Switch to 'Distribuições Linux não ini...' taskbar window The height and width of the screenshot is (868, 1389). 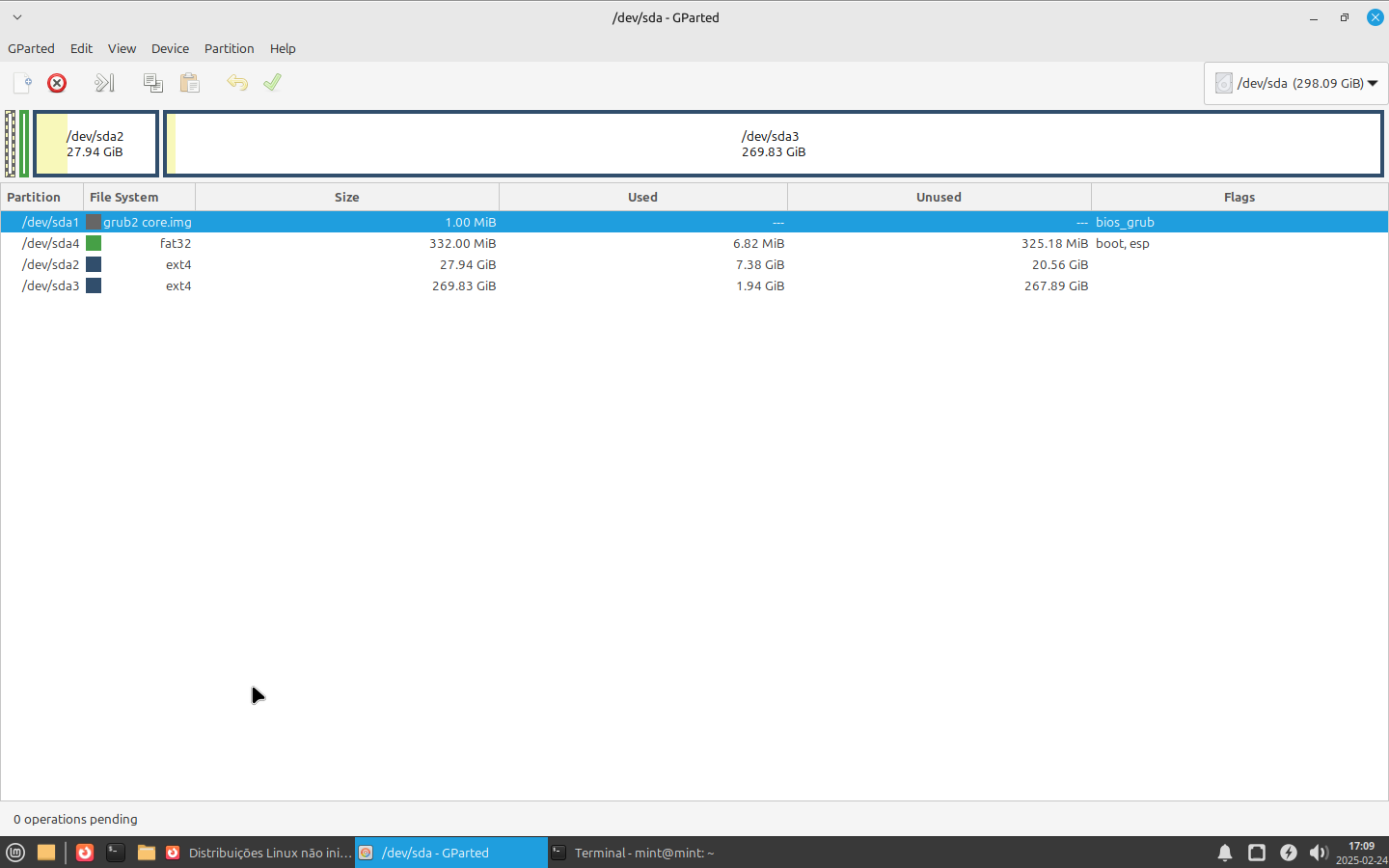pyautogui.click(x=259, y=853)
